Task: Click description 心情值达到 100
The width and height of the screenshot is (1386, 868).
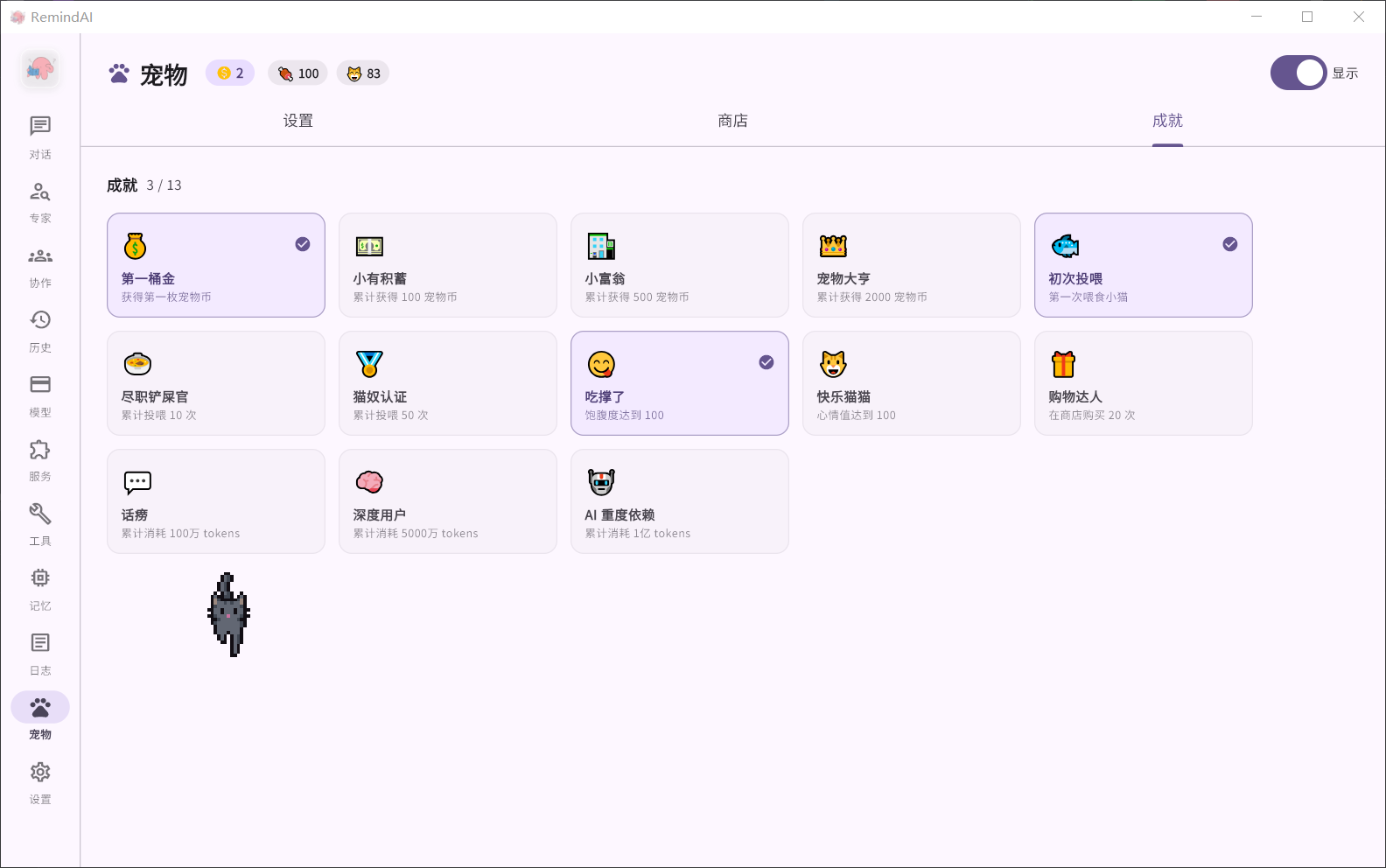Action: click(x=856, y=416)
